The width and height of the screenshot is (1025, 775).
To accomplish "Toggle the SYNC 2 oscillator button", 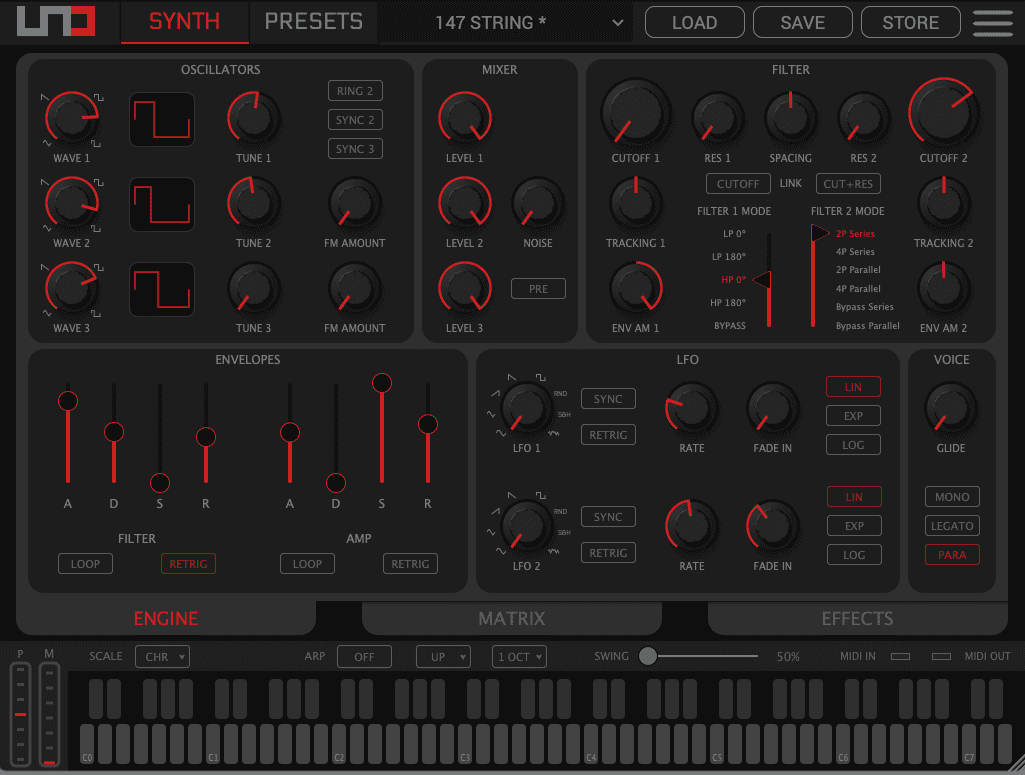I will [x=355, y=120].
